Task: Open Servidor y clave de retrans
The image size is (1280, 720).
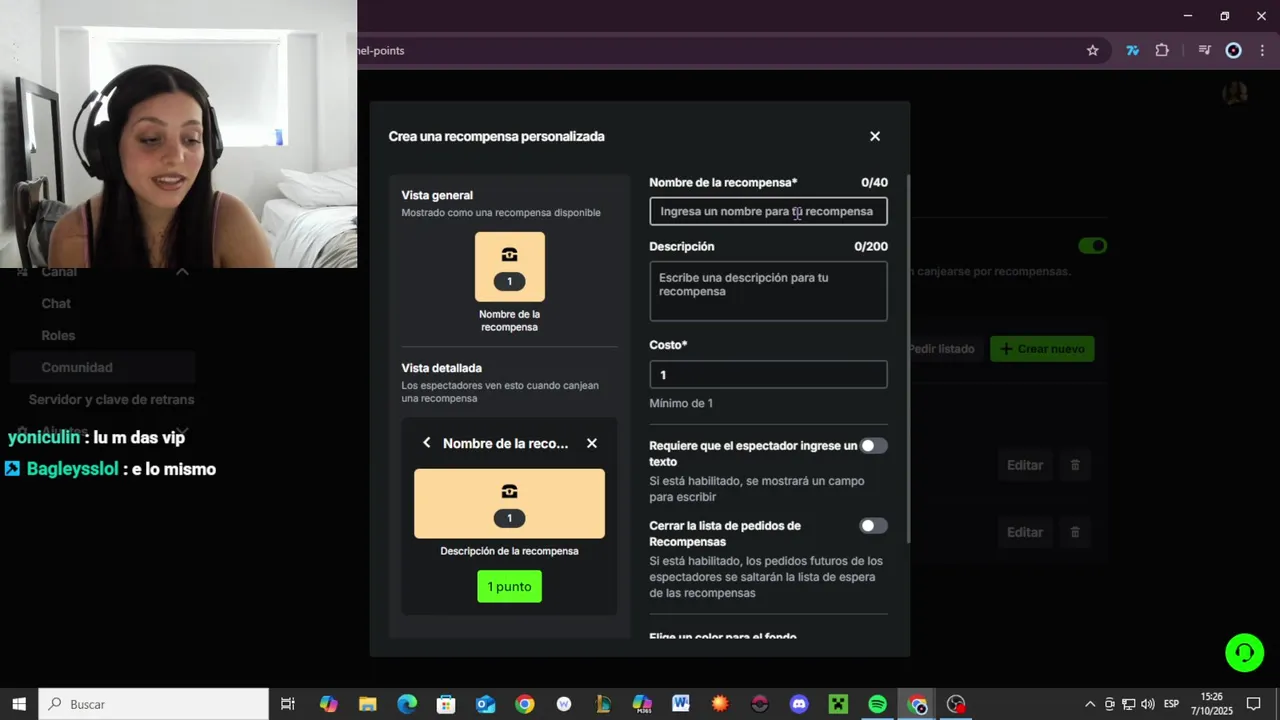Action: (x=111, y=399)
